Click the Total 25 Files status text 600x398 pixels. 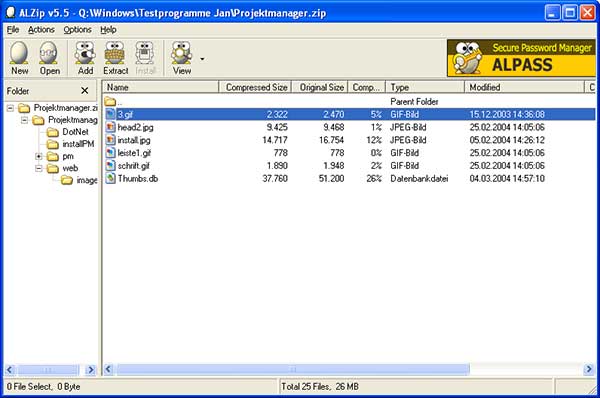tap(320, 387)
